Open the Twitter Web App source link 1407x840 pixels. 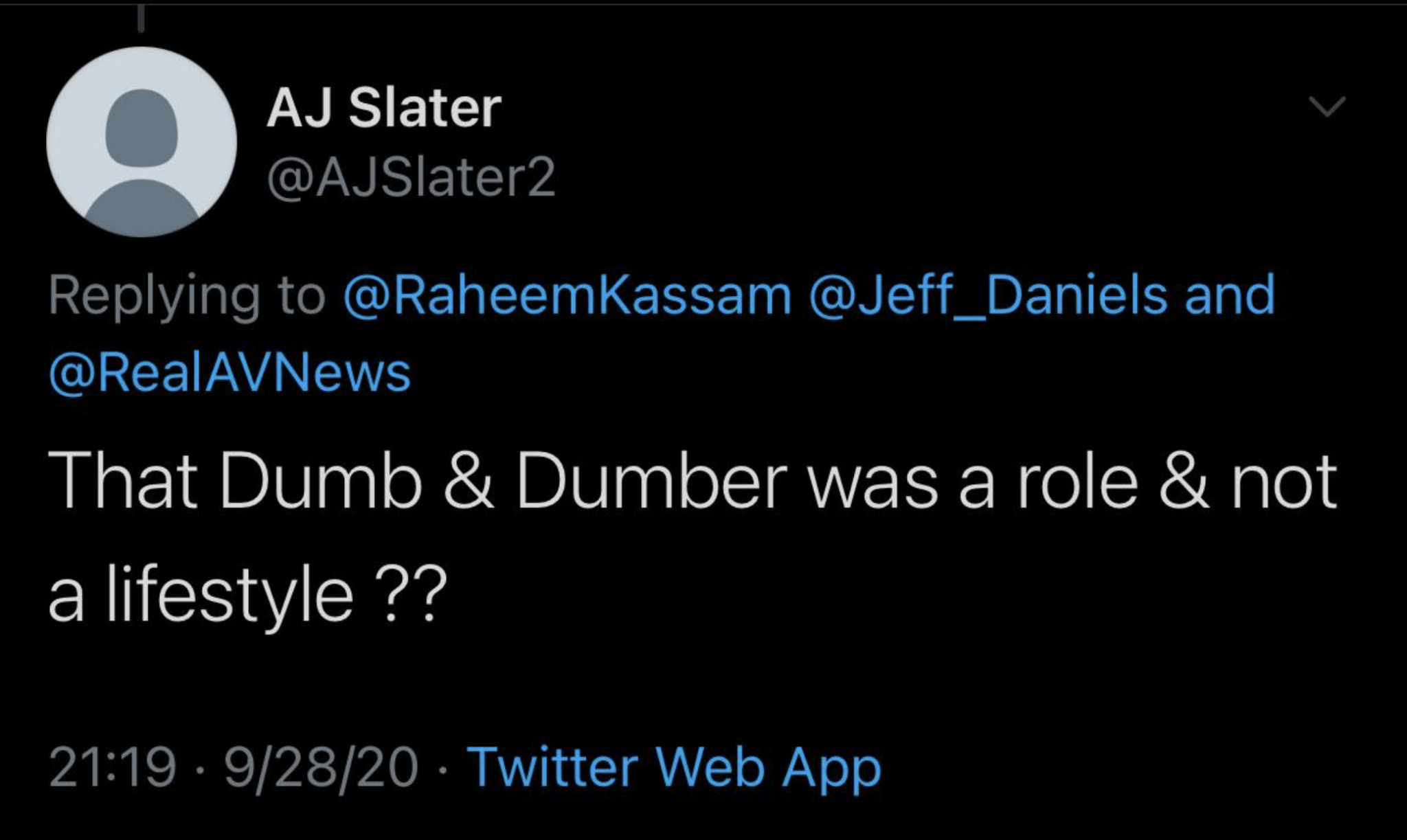click(x=674, y=767)
